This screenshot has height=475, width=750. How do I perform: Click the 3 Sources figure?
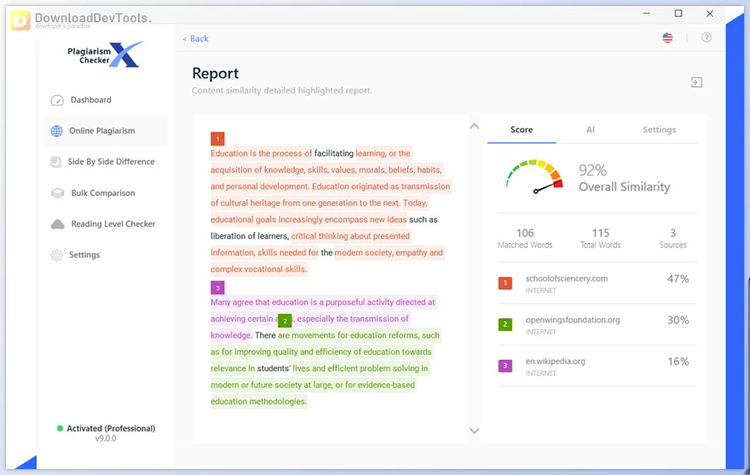[x=673, y=233]
